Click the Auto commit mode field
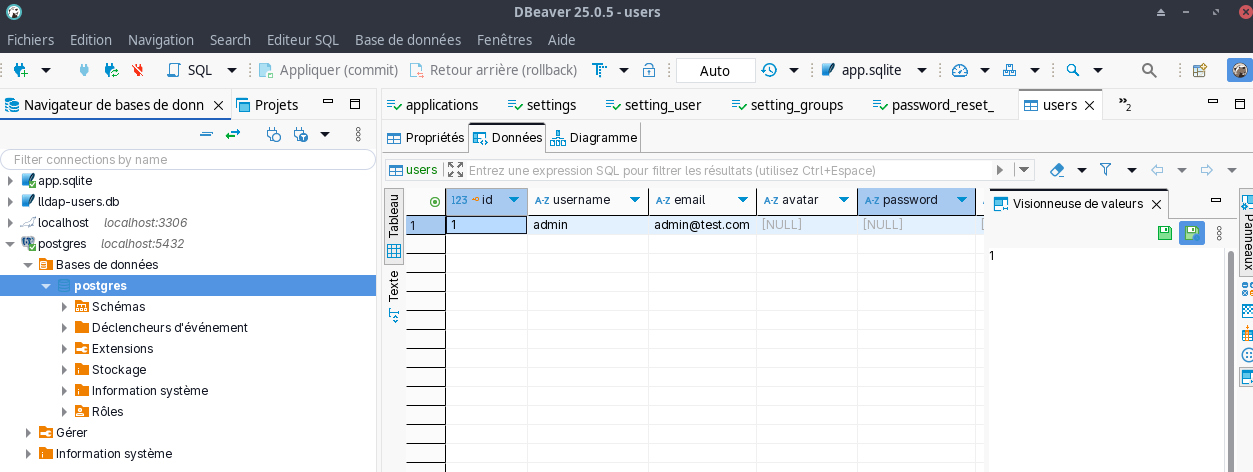The width and height of the screenshot is (1253, 472). tap(715, 71)
